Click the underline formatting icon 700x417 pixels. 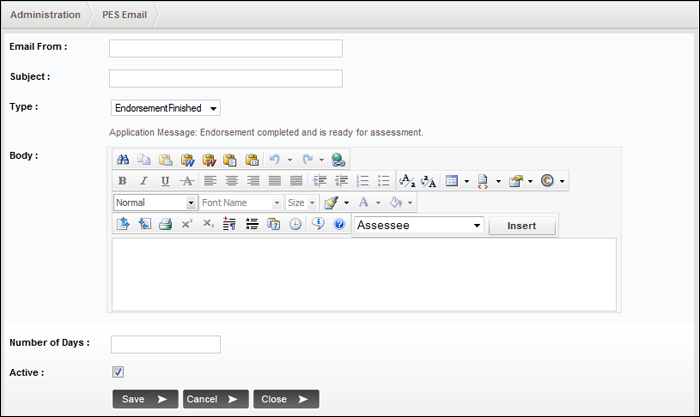coord(165,181)
